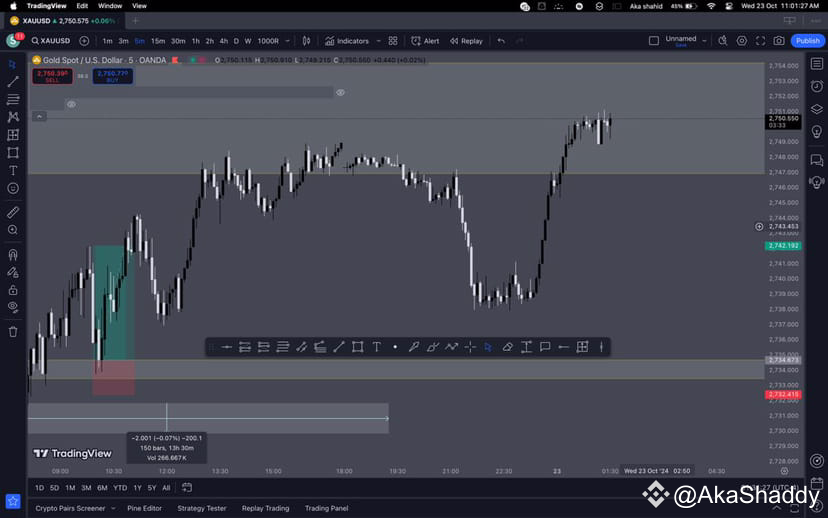Click the blue Publish button
Image resolution: width=828 pixels, height=518 pixels.
(x=807, y=41)
